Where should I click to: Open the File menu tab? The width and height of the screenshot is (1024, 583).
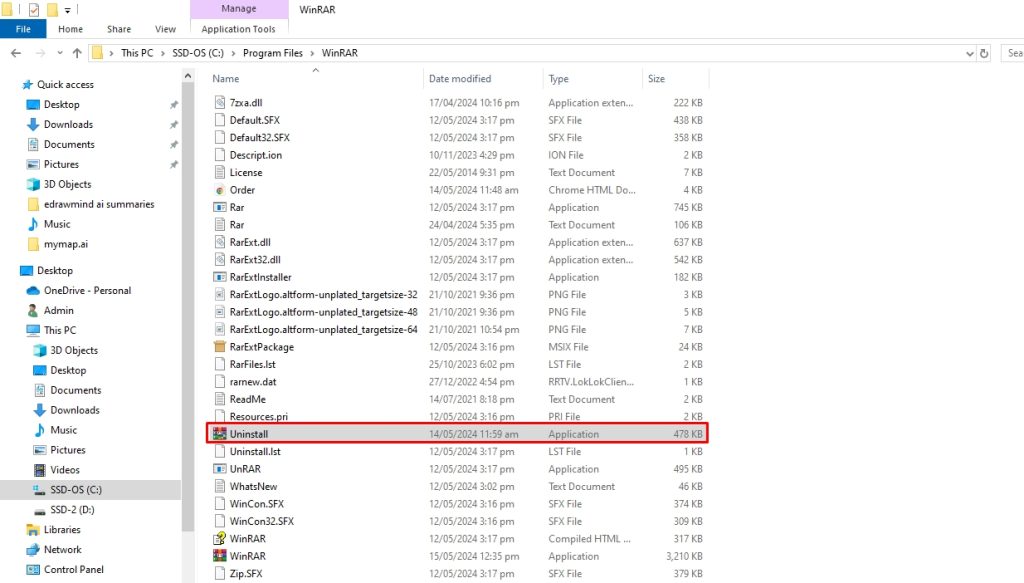(x=23, y=29)
